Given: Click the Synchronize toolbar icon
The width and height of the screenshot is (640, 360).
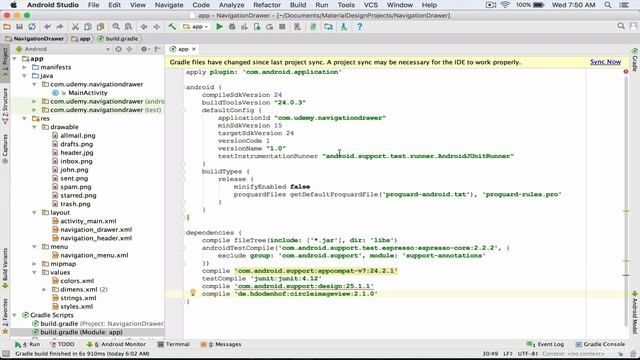Looking at the screenshot, I should click(32, 27).
